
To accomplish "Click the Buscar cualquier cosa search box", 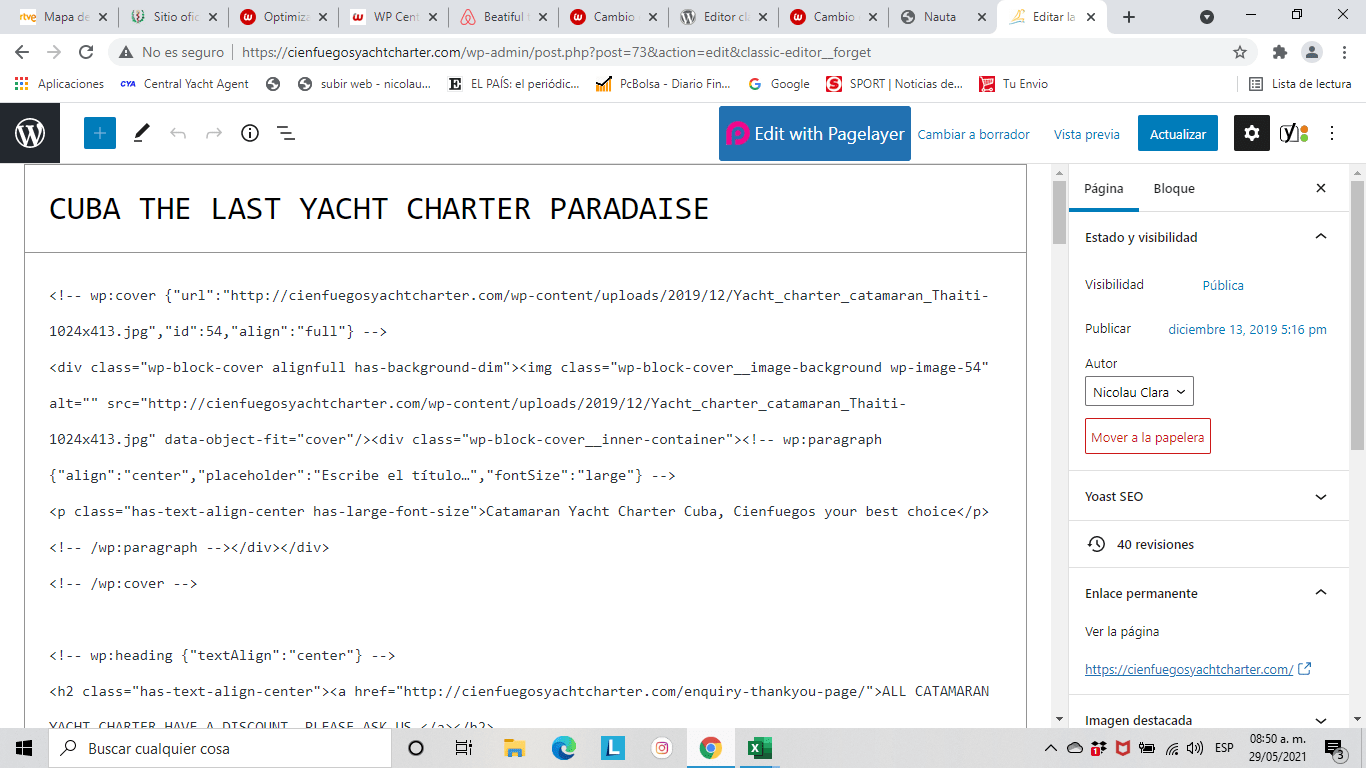I will coord(220,748).
